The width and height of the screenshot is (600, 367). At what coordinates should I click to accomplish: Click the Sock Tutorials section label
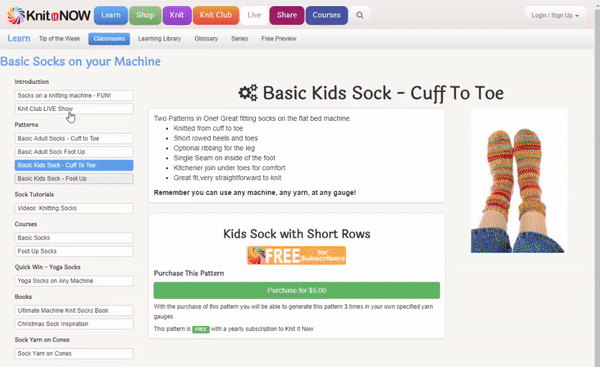tap(34, 194)
